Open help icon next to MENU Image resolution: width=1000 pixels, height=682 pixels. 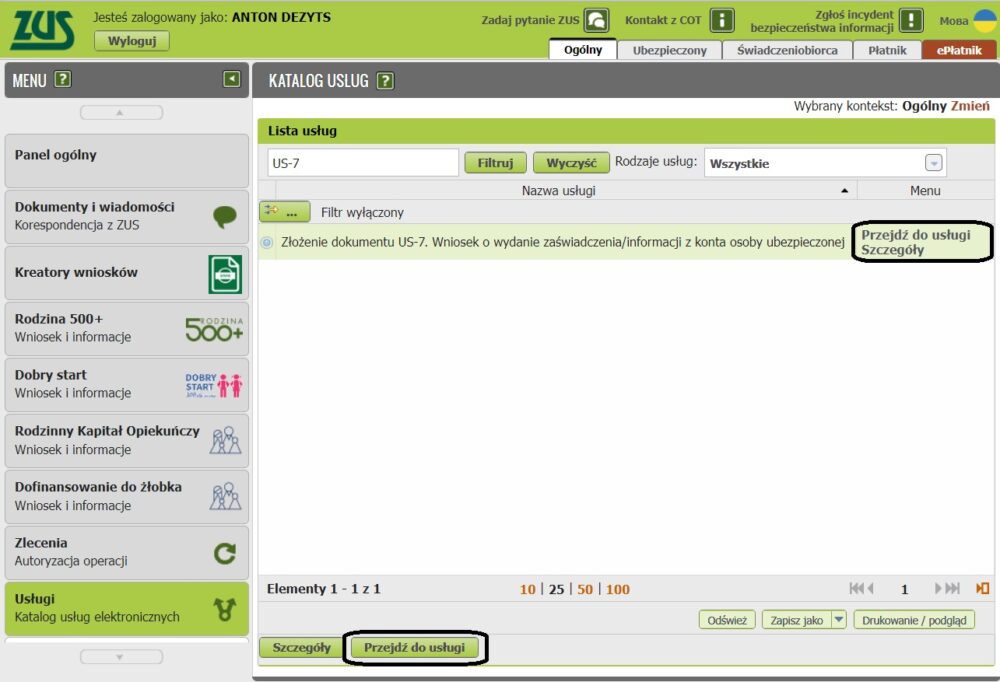pyautogui.click(x=63, y=80)
